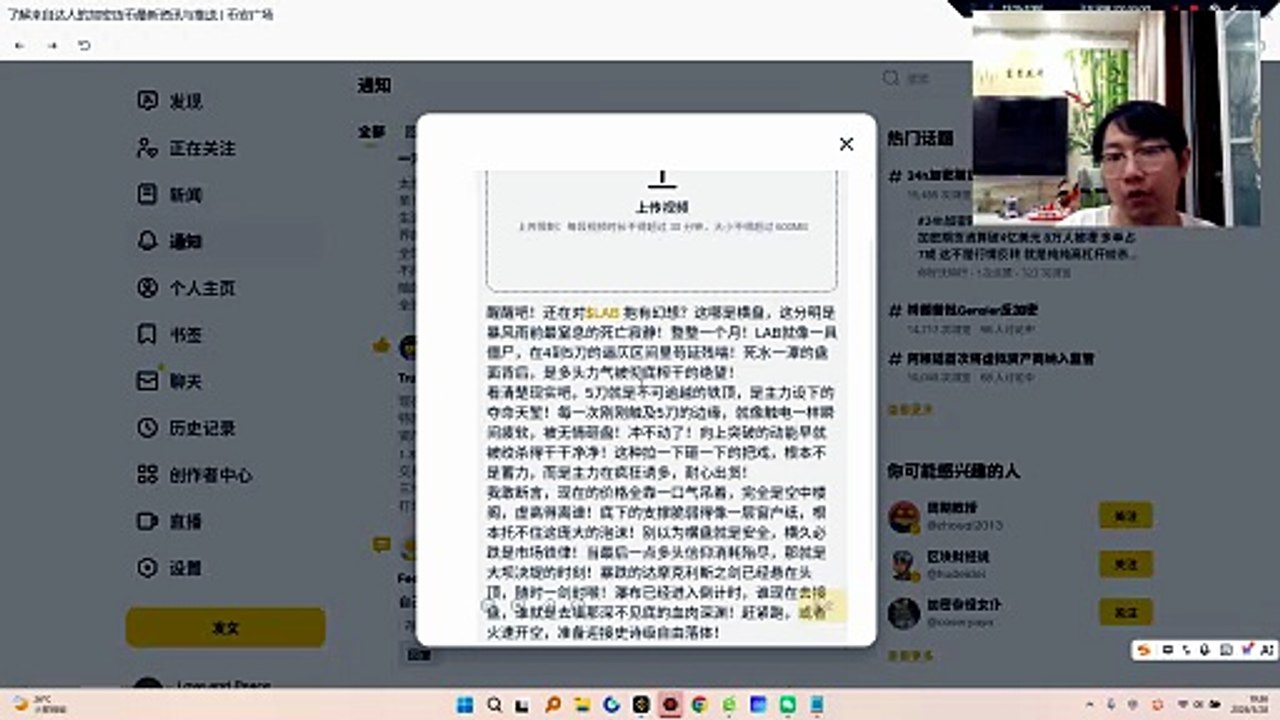Click the comment bubble notification icon
Viewport: 1280px width, 720px height.
(381, 545)
